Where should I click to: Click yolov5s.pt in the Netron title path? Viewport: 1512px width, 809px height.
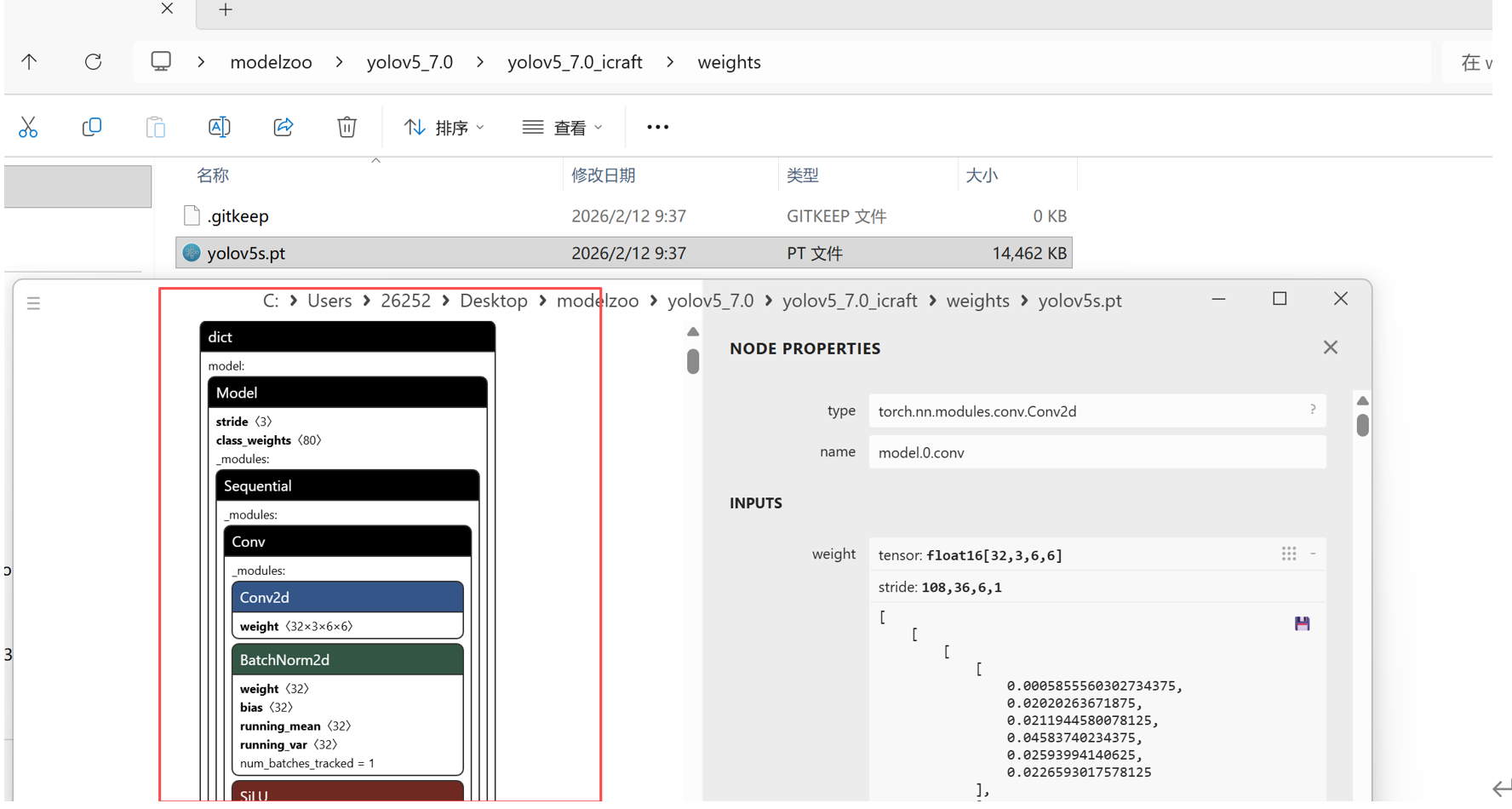1080,301
